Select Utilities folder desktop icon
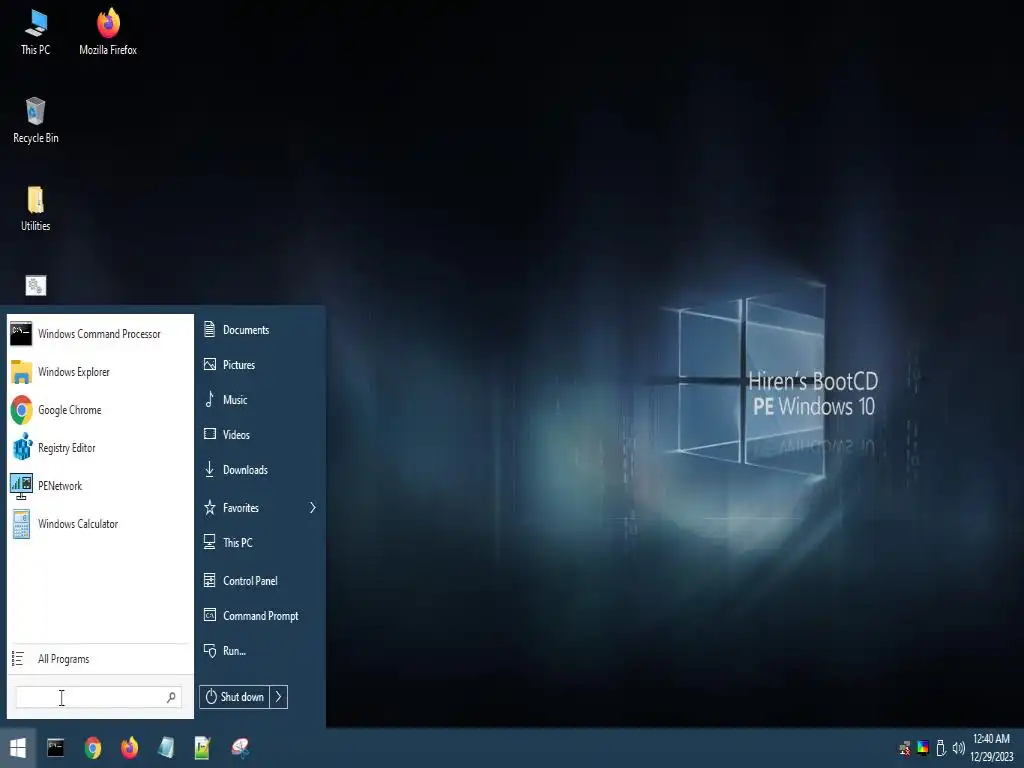This screenshot has height=768, width=1024. tap(35, 208)
